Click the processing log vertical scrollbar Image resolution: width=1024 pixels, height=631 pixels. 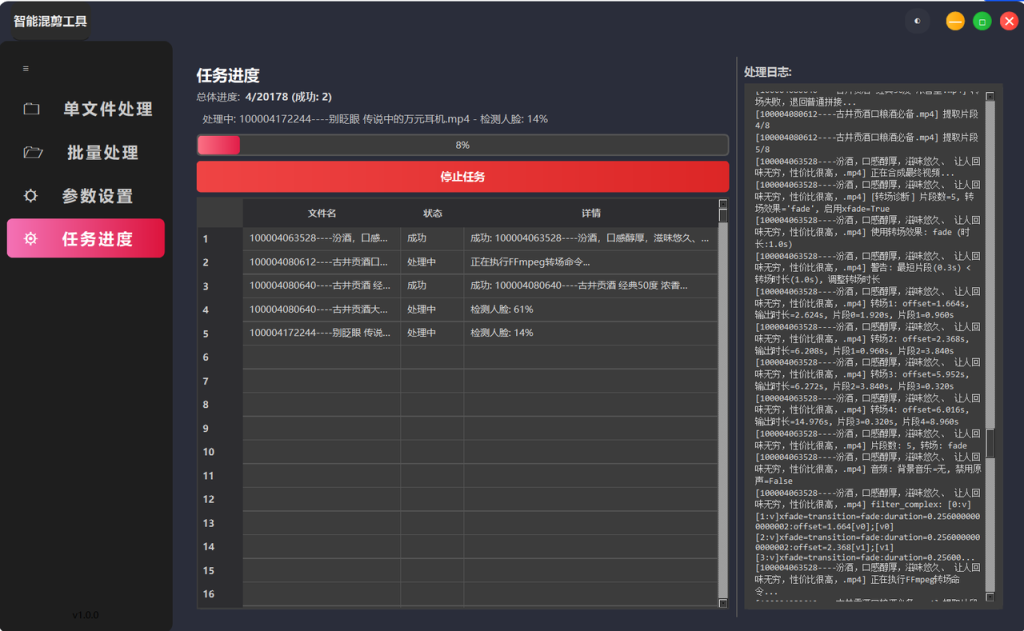pos(990,346)
